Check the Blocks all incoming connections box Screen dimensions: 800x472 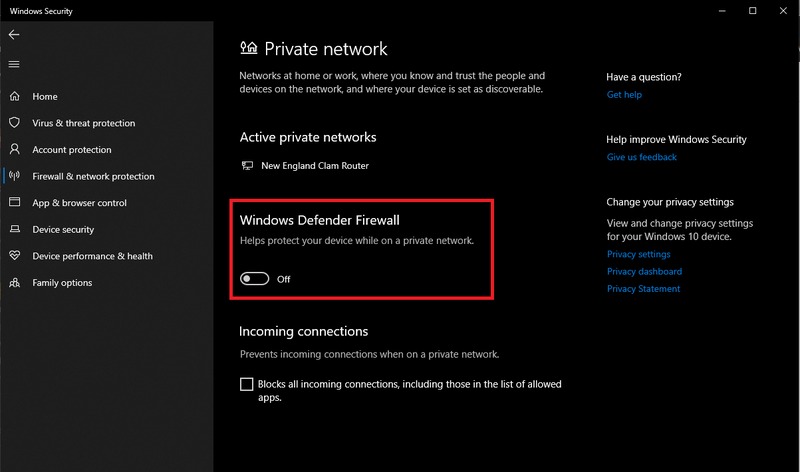coord(247,384)
